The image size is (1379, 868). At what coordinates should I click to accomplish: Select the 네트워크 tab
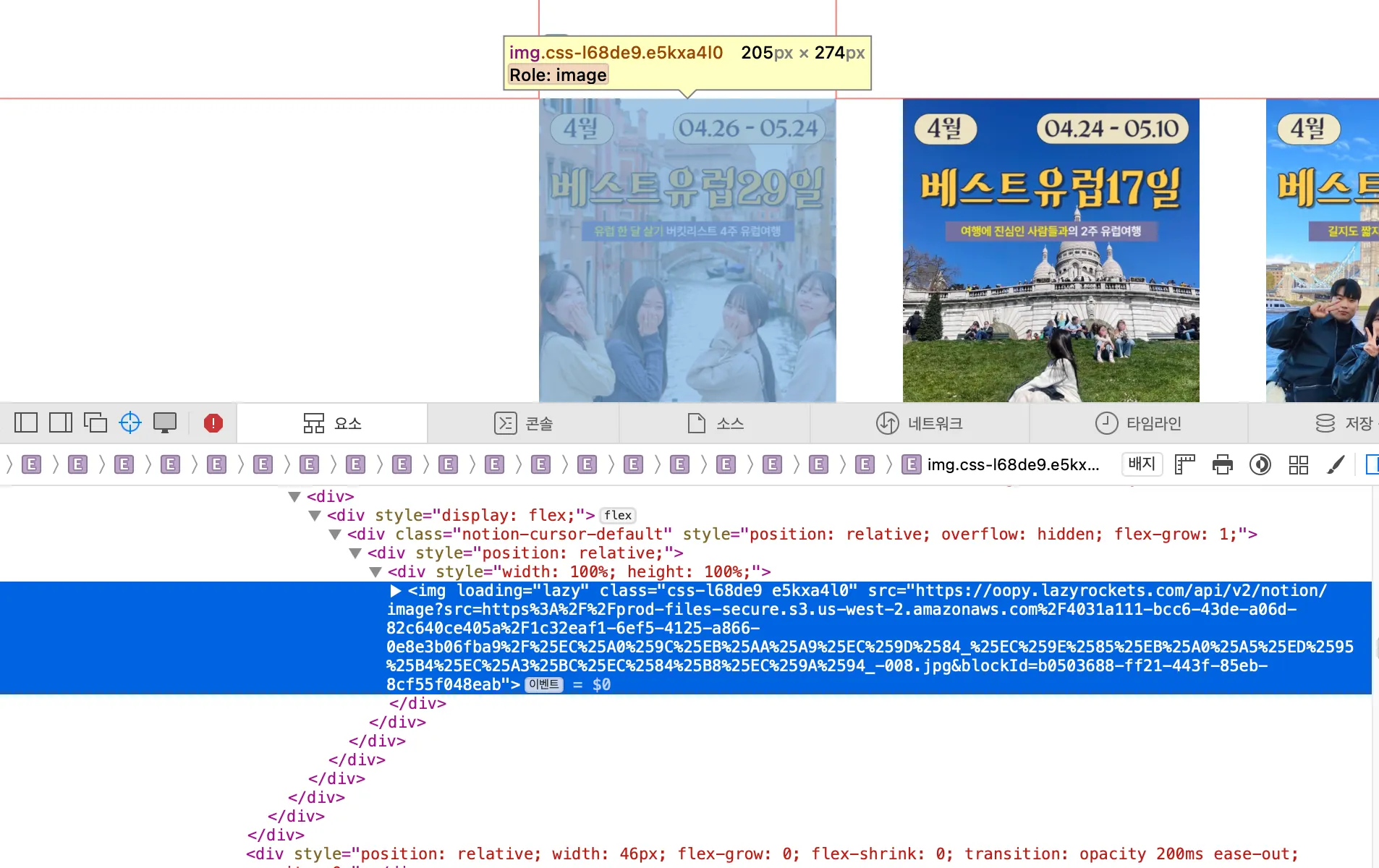pyautogui.click(x=920, y=423)
